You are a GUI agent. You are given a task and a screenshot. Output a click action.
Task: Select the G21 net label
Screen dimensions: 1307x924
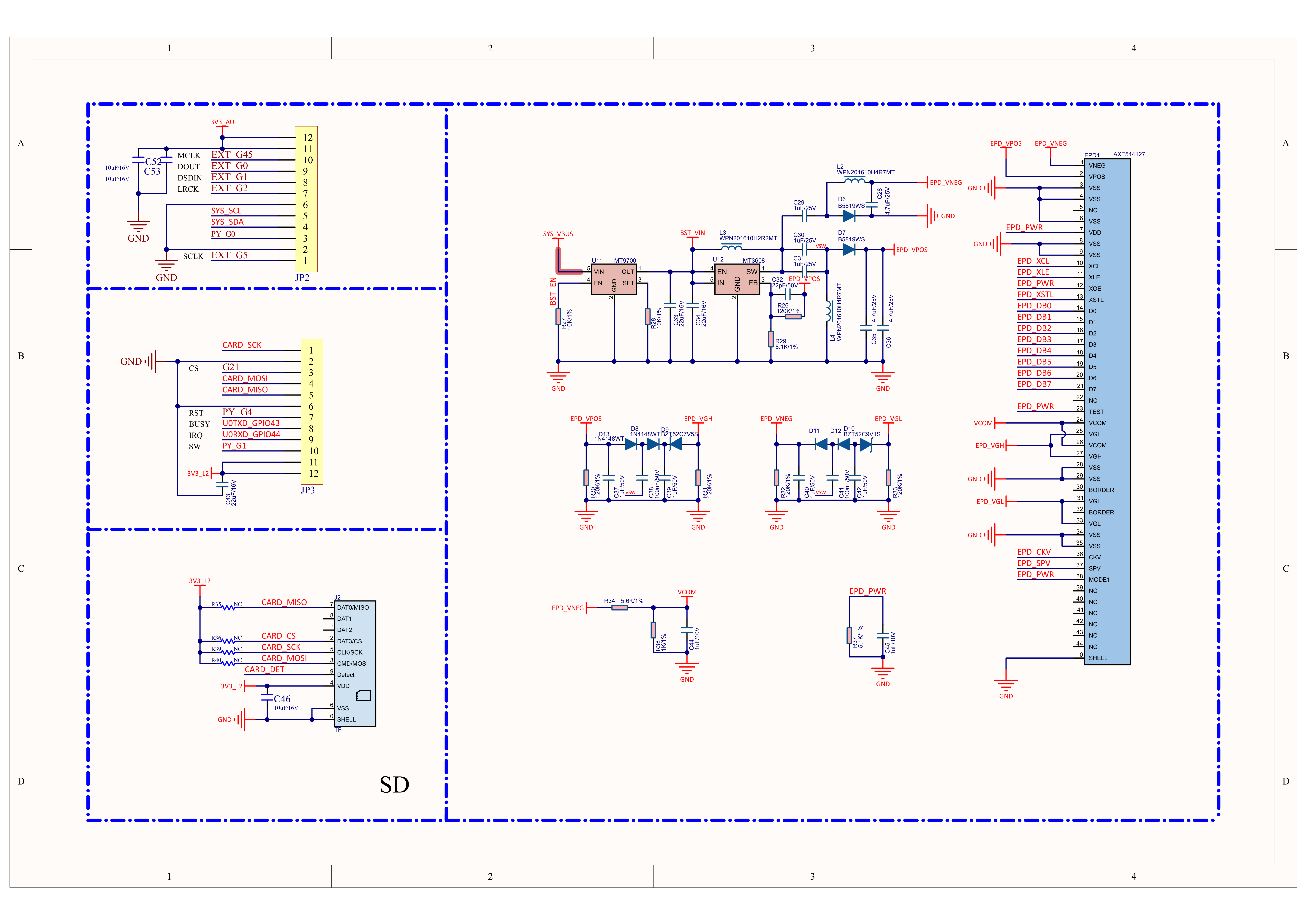click(x=231, y=367)
